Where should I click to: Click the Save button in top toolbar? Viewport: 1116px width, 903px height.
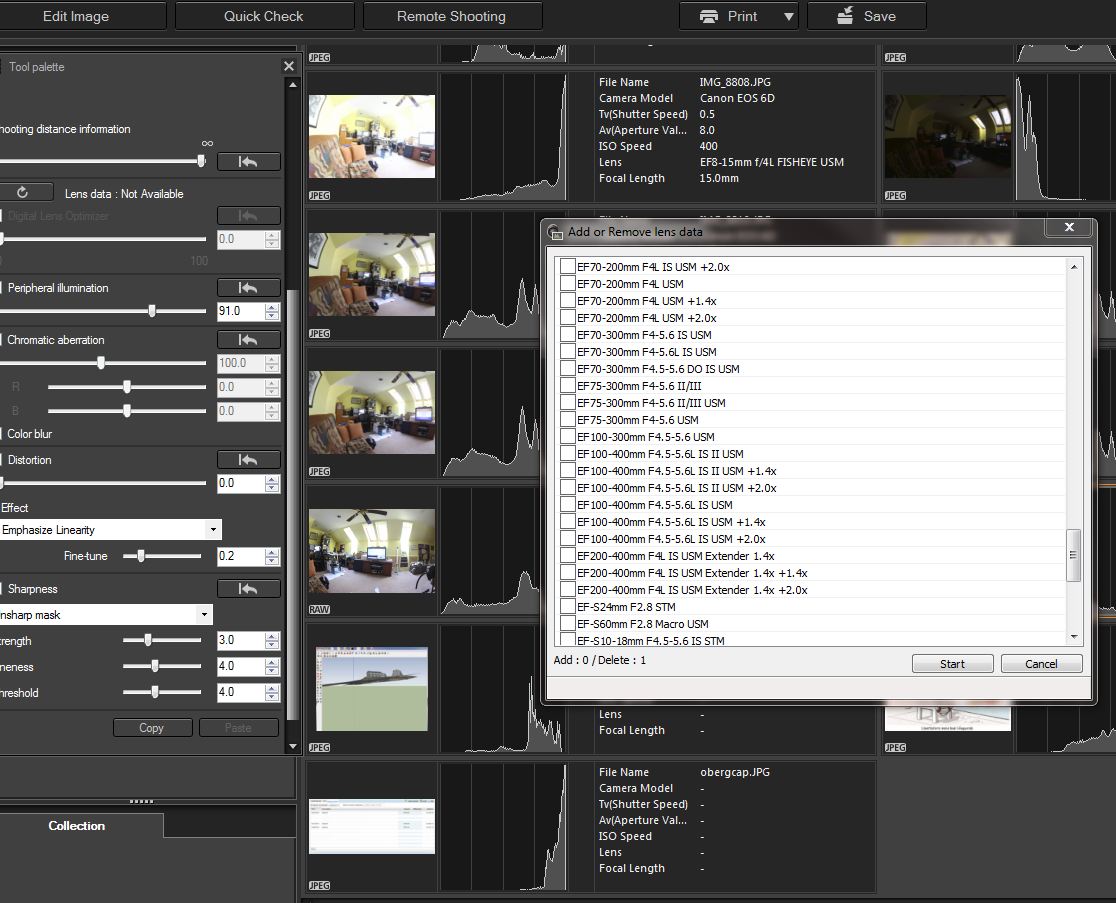click(866, 16)
